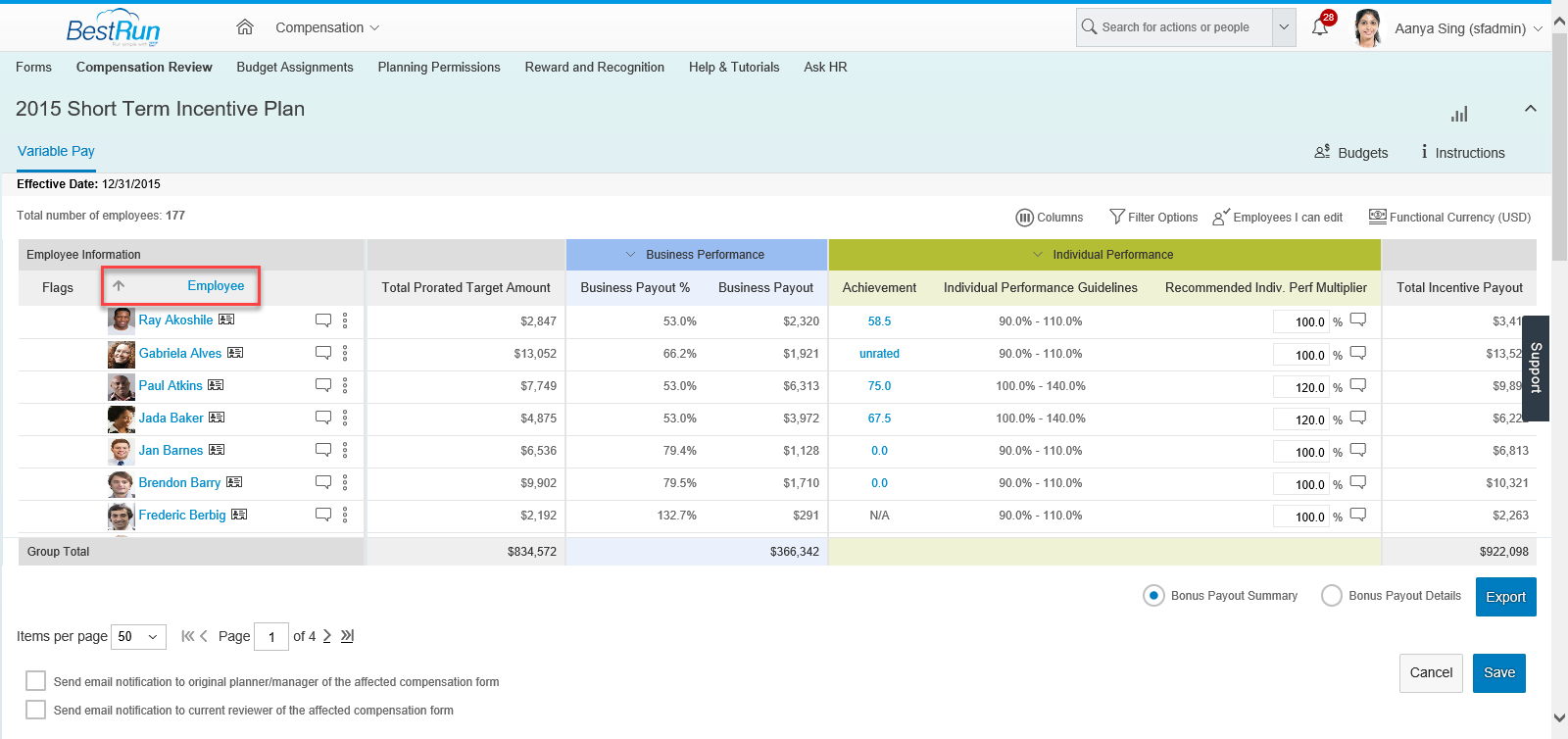
Task: Open the Compensation Review tab
Action: pos(144,67)
